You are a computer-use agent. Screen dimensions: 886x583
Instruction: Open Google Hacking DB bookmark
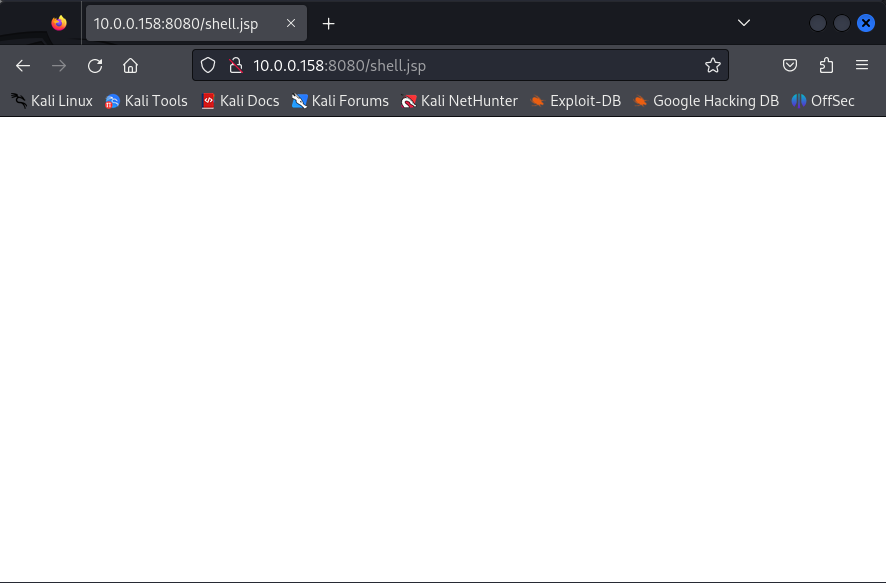click(706, 101)
